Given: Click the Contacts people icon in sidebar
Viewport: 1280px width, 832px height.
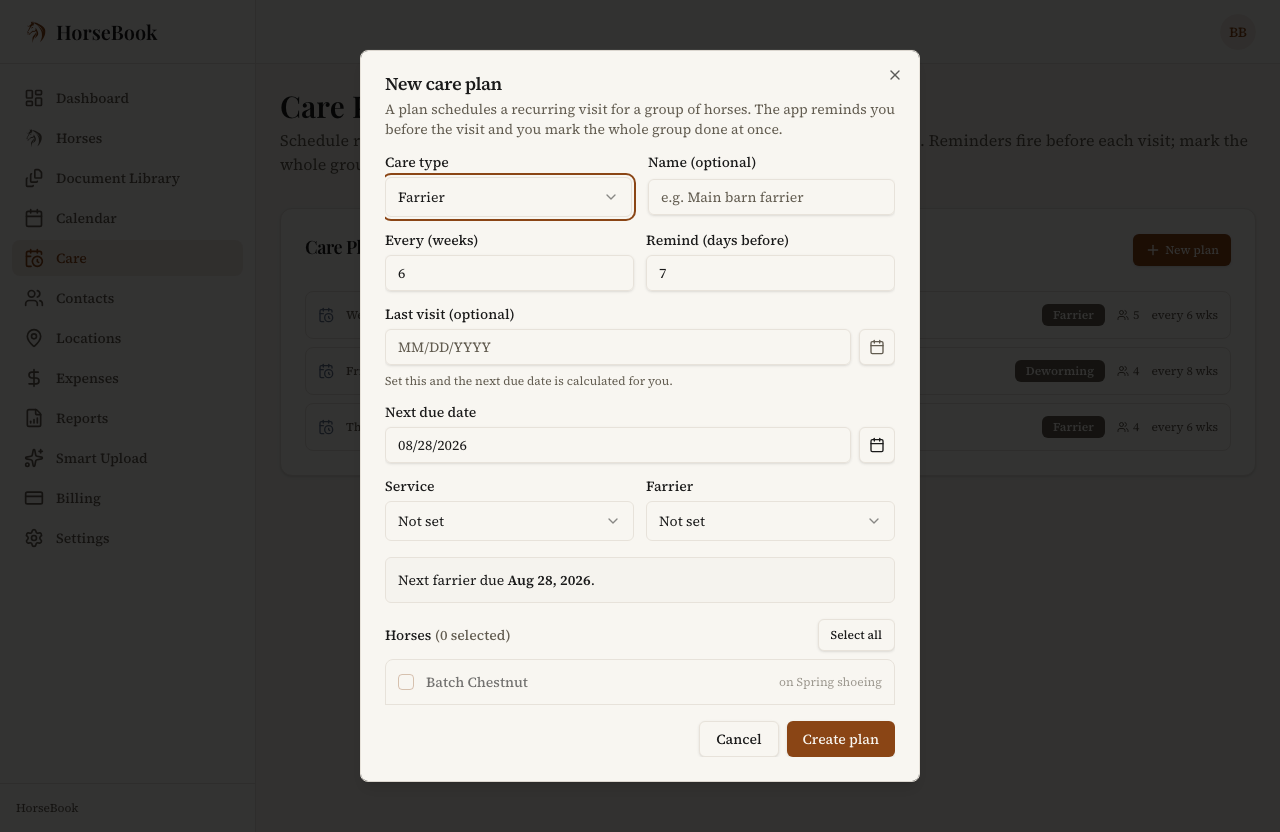Looking at the screenshot, I should click(34, 298).
